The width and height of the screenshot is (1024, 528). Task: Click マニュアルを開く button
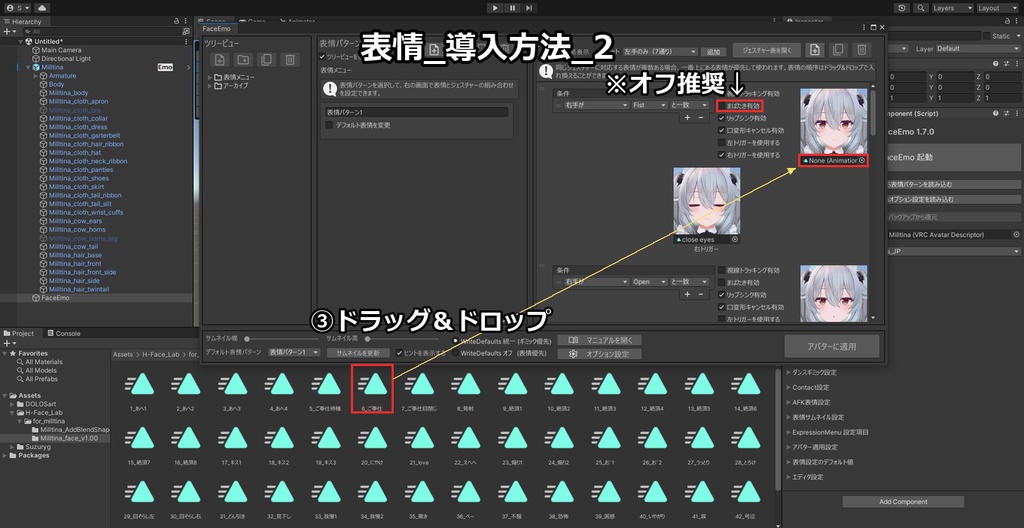600,340
